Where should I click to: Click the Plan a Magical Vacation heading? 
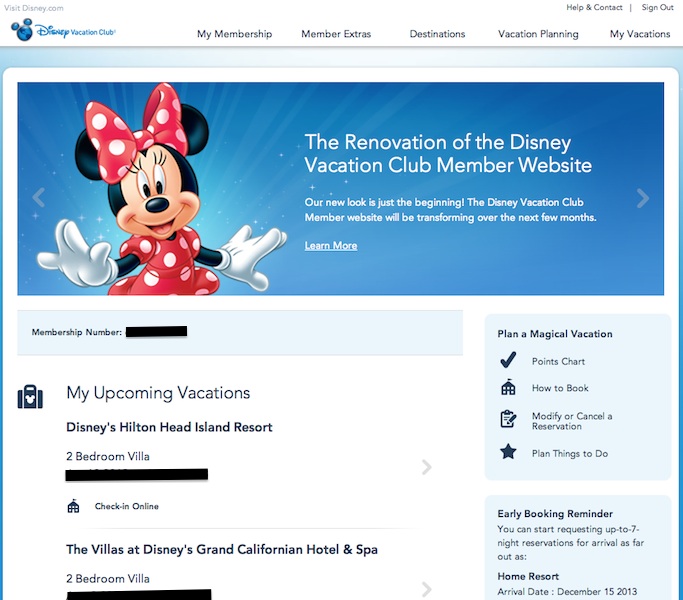555,334
